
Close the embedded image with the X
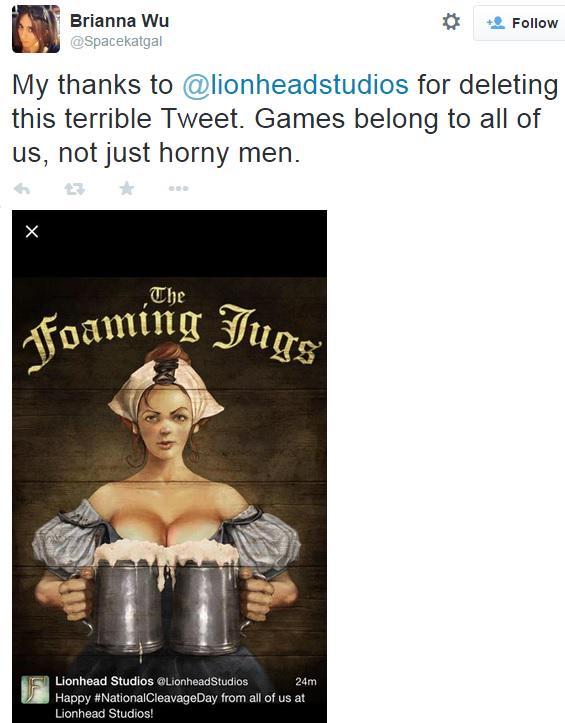(x=32, y=231)
